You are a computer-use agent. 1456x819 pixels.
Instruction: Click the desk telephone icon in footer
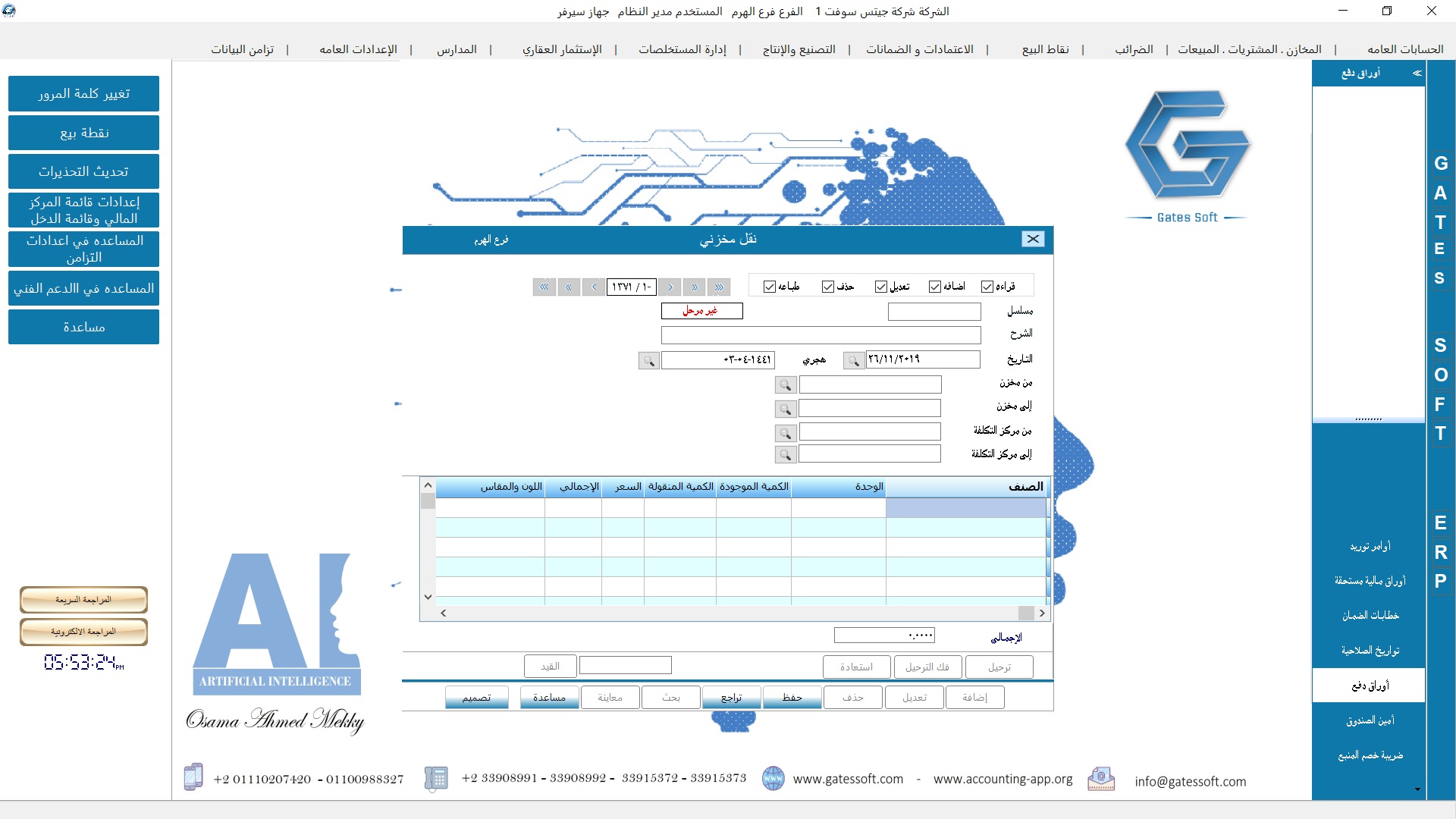click(436, 778)
